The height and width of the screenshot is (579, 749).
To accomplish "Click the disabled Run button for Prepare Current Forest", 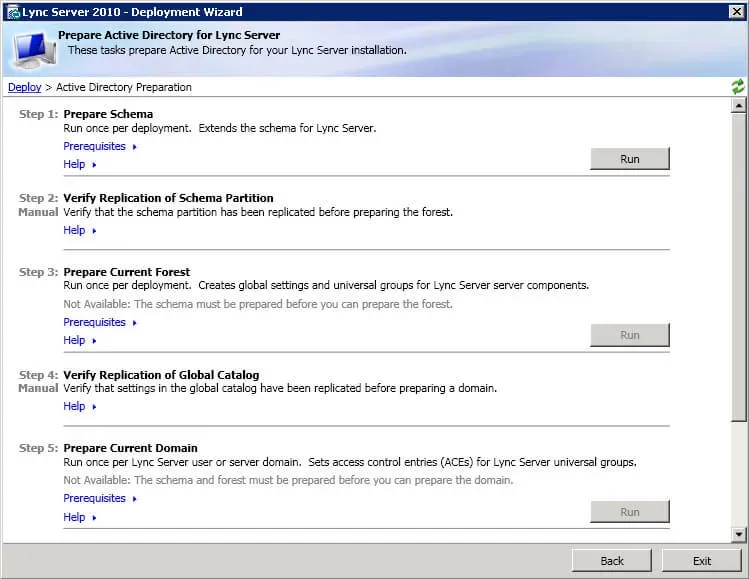I will tap(630, 335).
